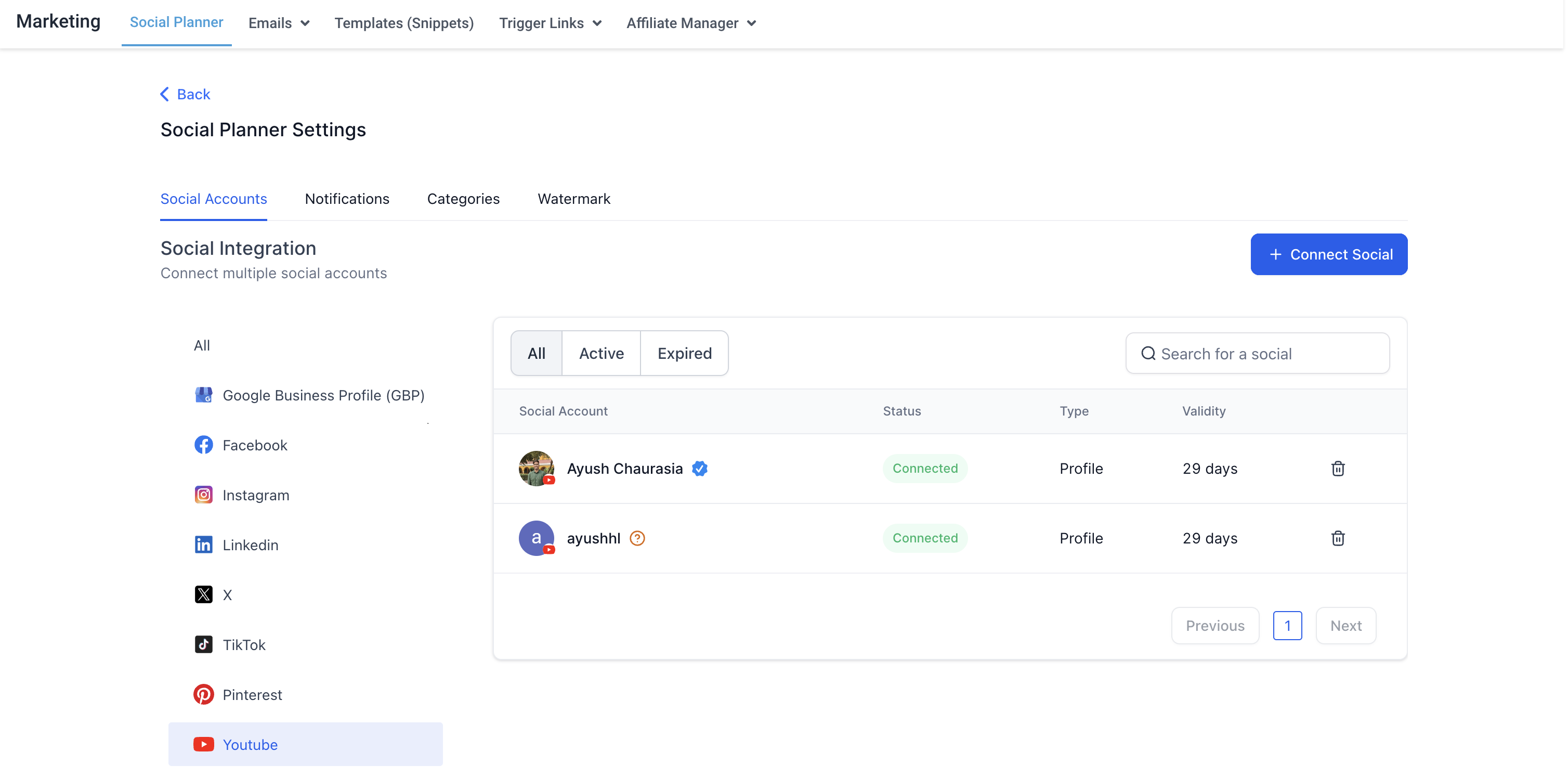
Task: Click the Youtube logo icon
Action: (203, 745)
